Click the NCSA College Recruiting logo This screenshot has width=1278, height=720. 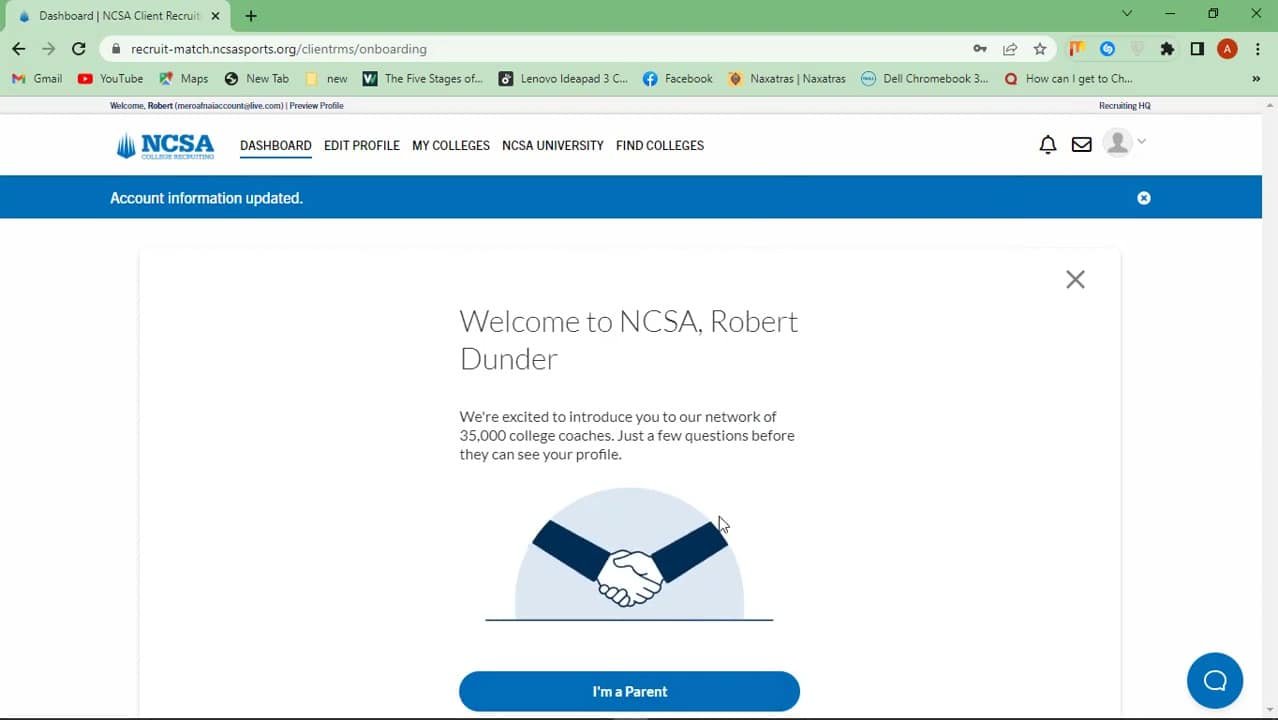tap(164, 144)
